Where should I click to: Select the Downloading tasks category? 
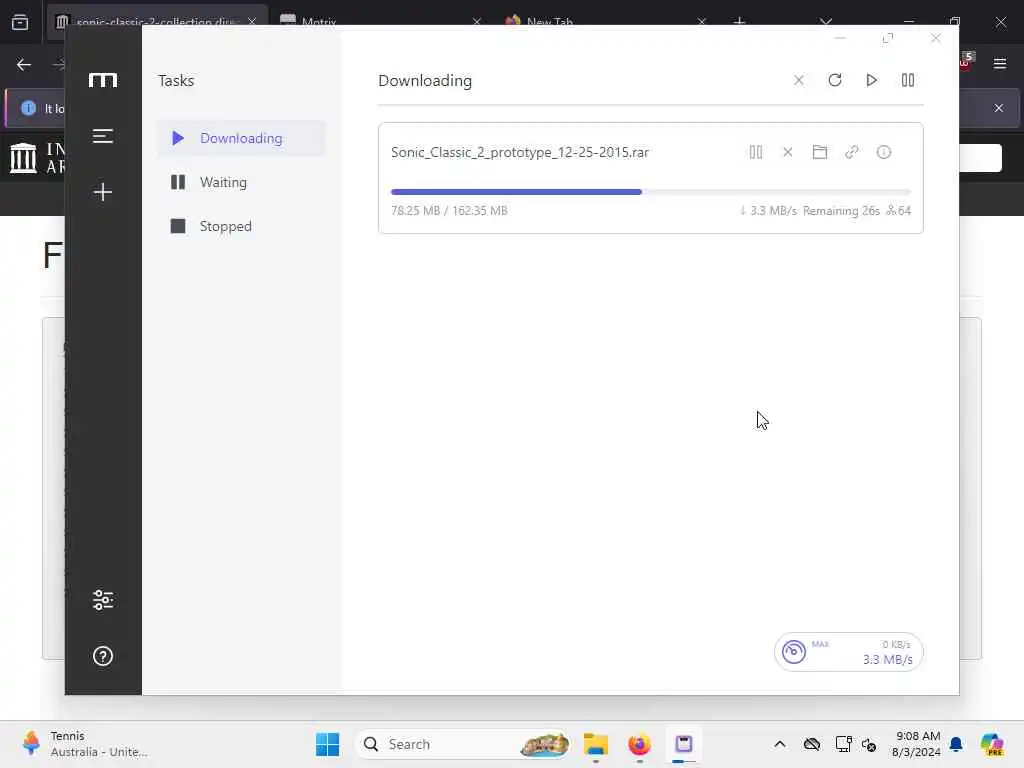pyautogui.click(x=241, y=138)
